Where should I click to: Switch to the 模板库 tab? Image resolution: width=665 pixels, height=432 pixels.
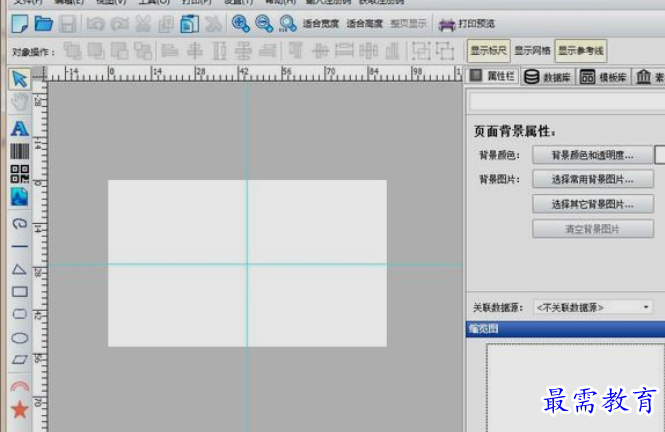[x=603, y=77]
